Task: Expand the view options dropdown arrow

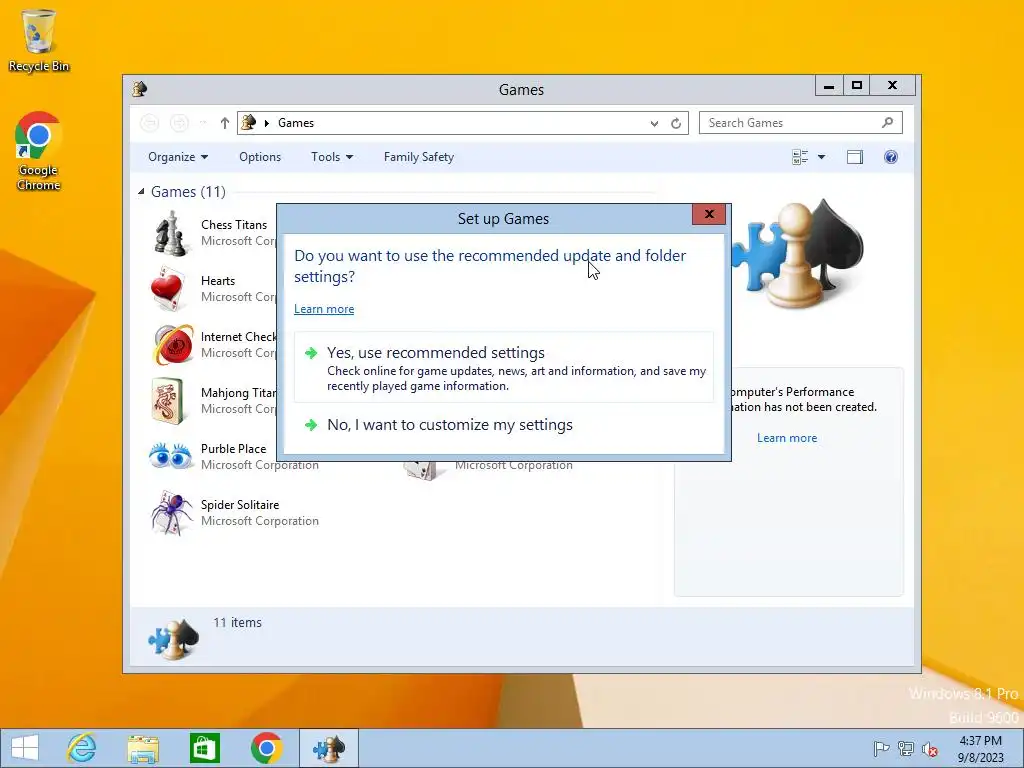Action: tap(822, 157)
